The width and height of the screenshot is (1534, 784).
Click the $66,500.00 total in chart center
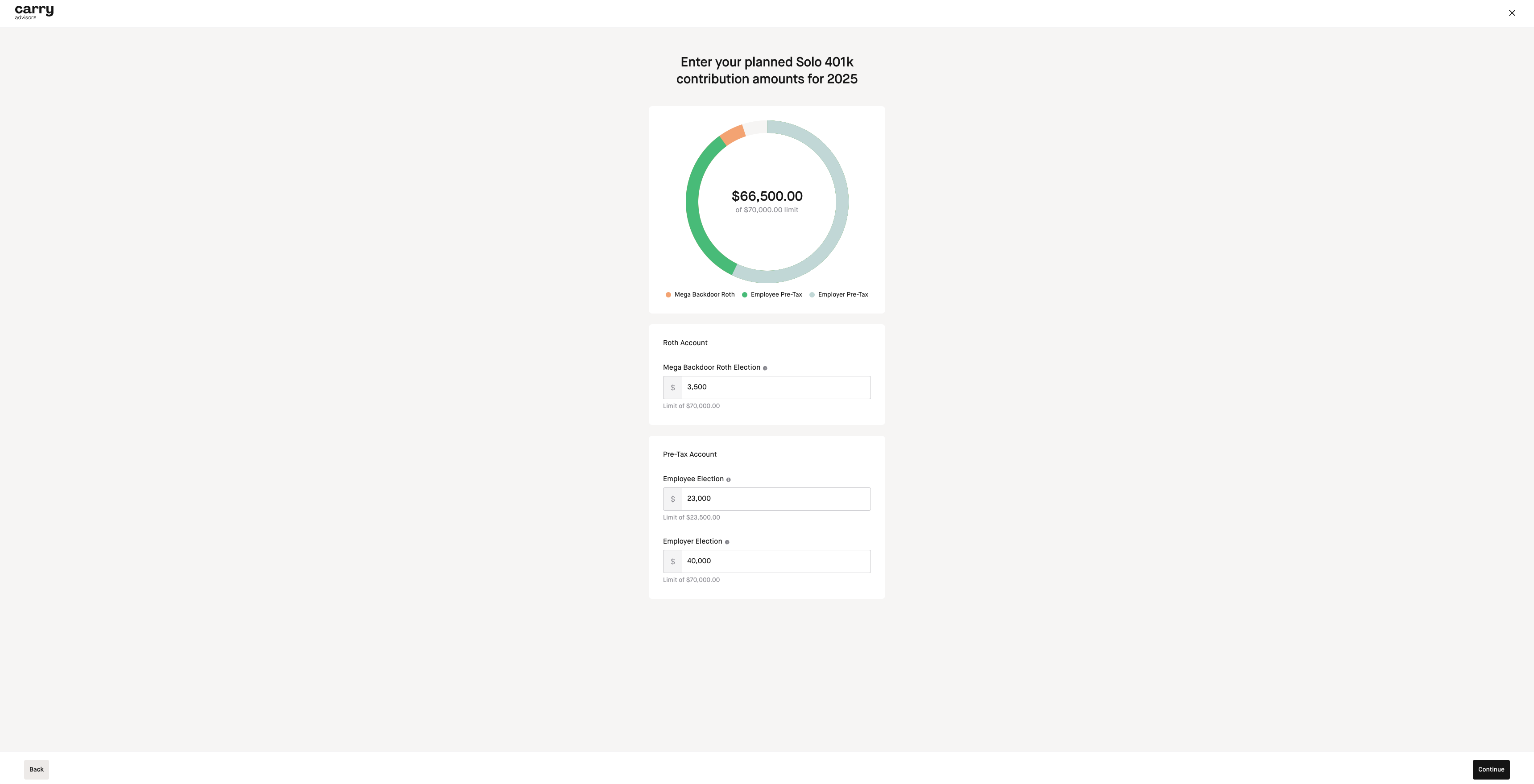coord(767,196)
